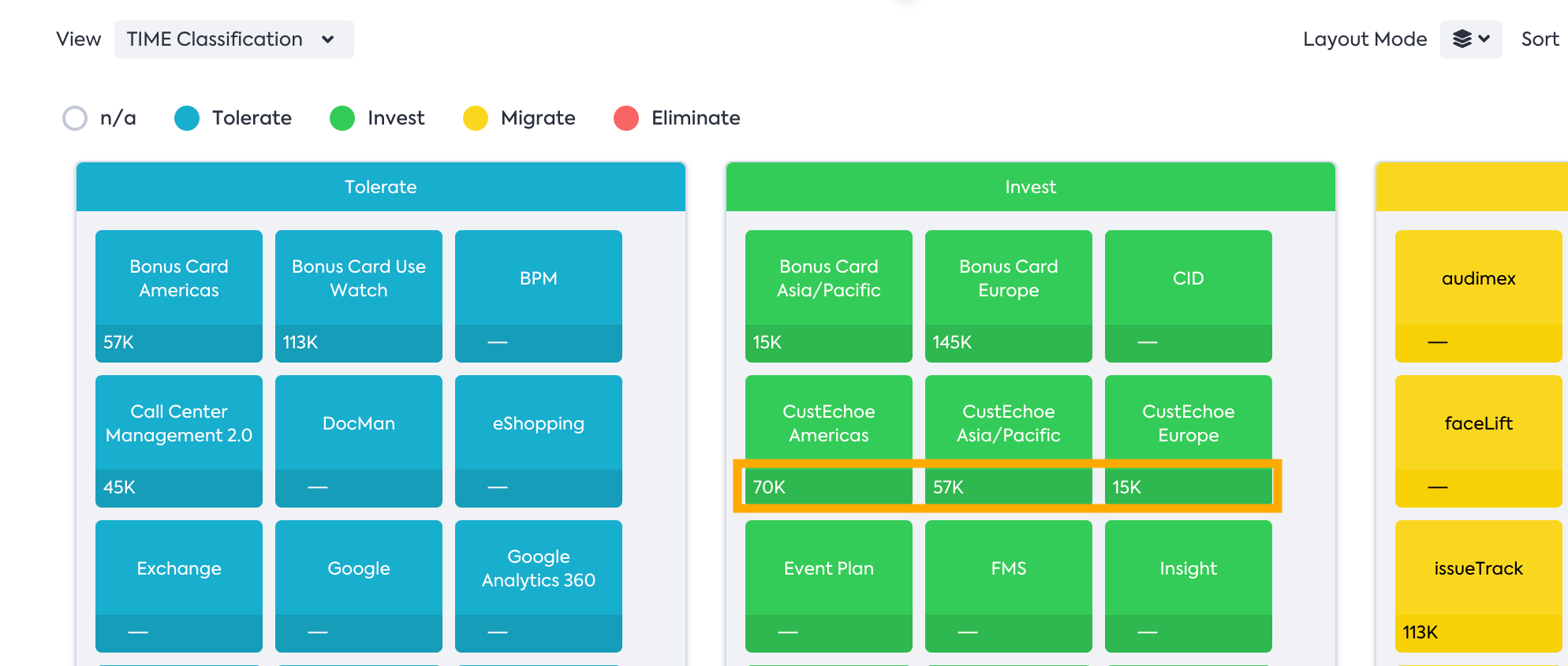The height and width of the screenshot is (666, 1568).
Task: Click the 15K value under Bonus Card Asia/Pacific
Action: click(x=767, y=342)
